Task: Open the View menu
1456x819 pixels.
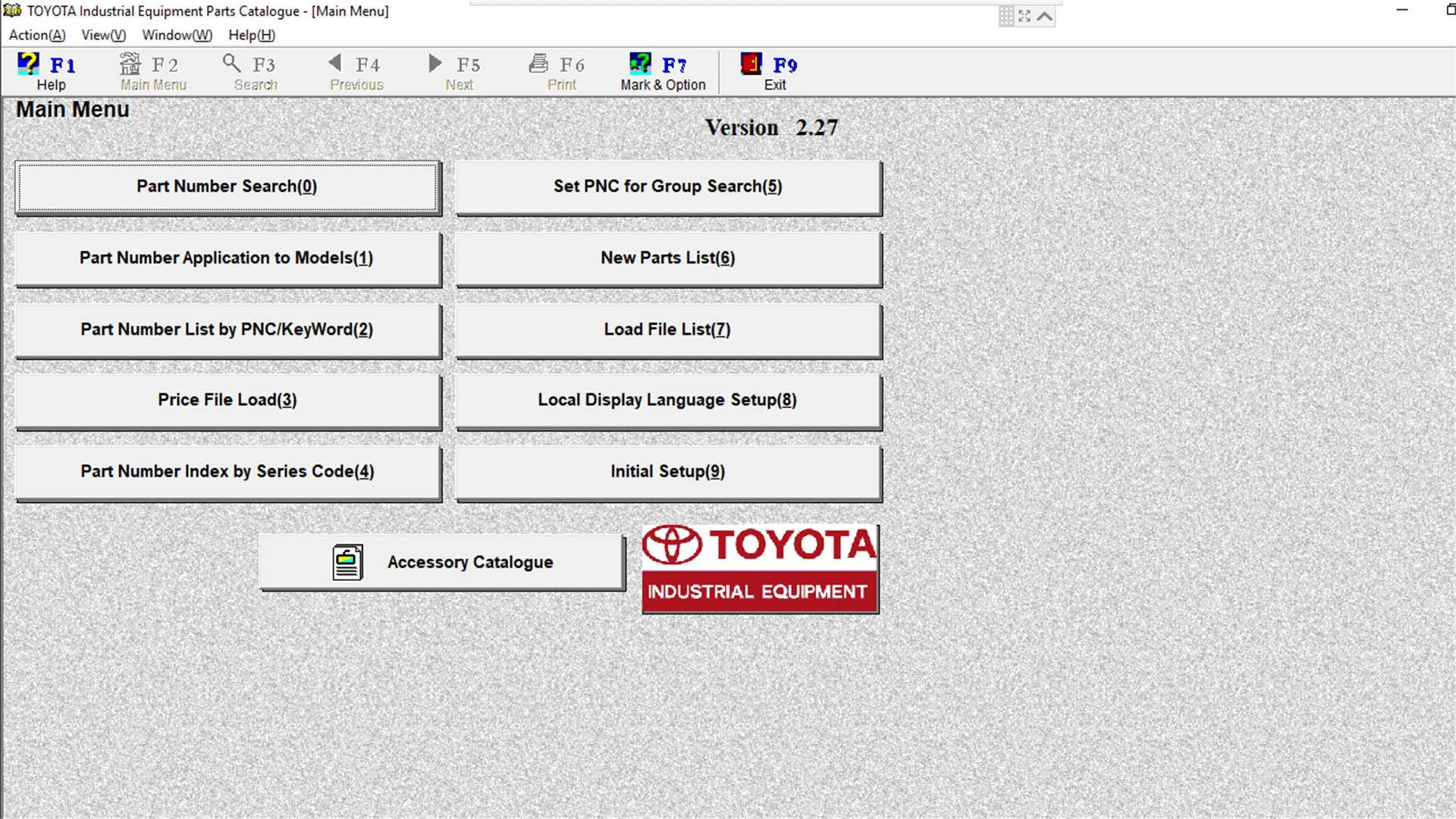Action: (x=104, y=35)
